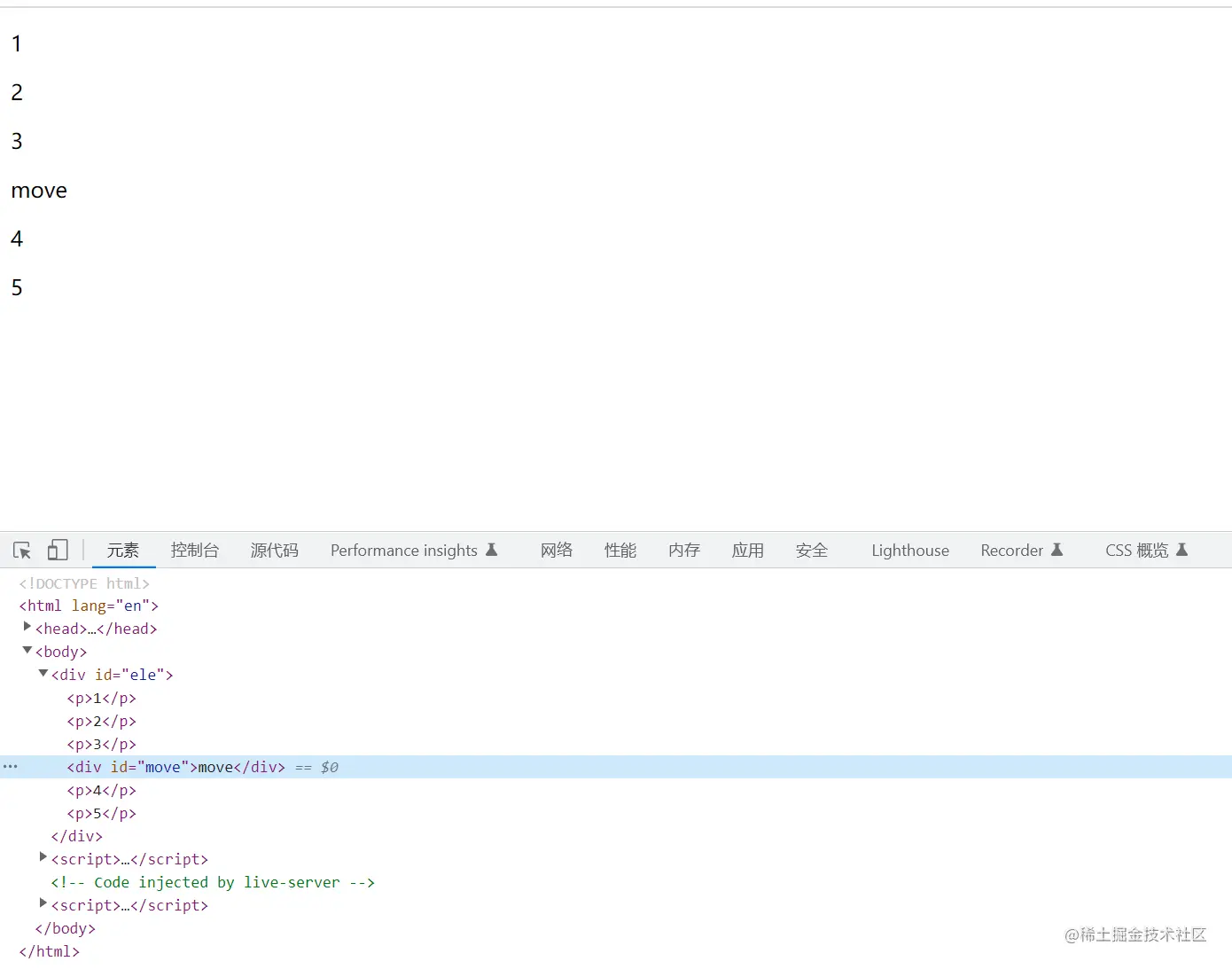Screen dimensions: 1232x969
Task: Switch to the 控制台 tab
Action: pyautogui.click(x=195, y=551)
